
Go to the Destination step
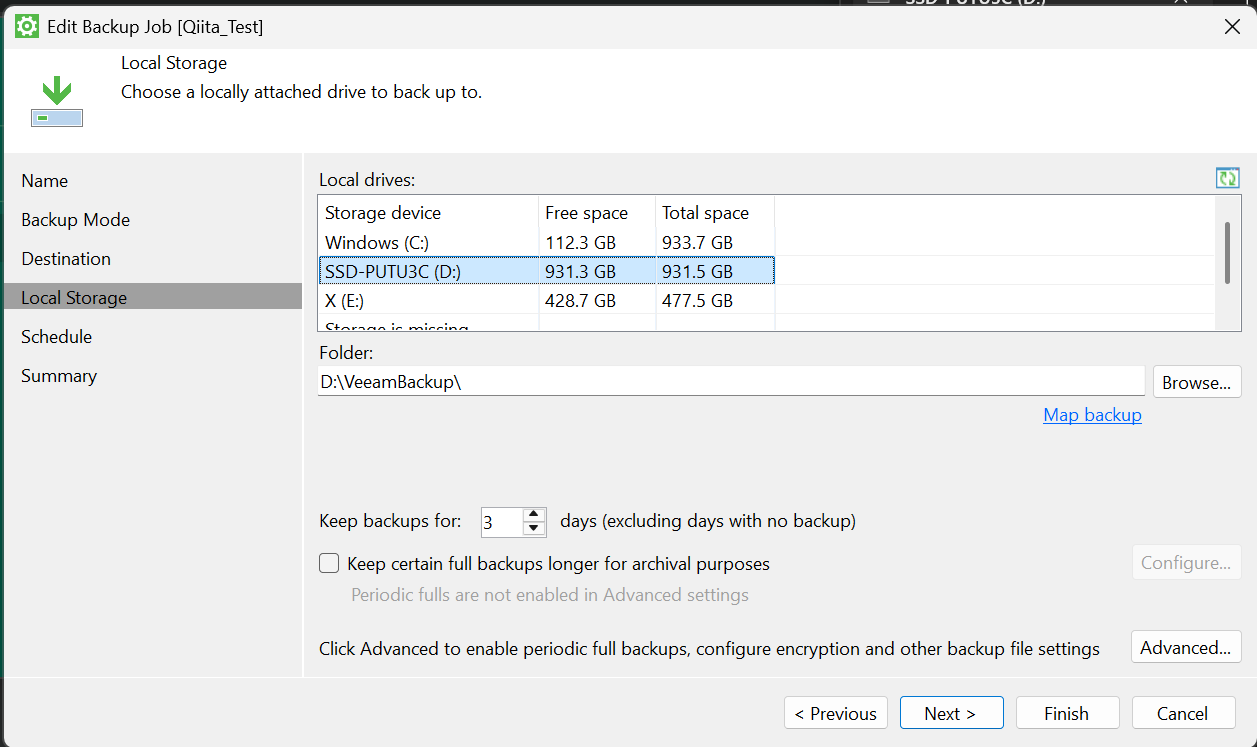pyautogui.click(x=66, y=259)
